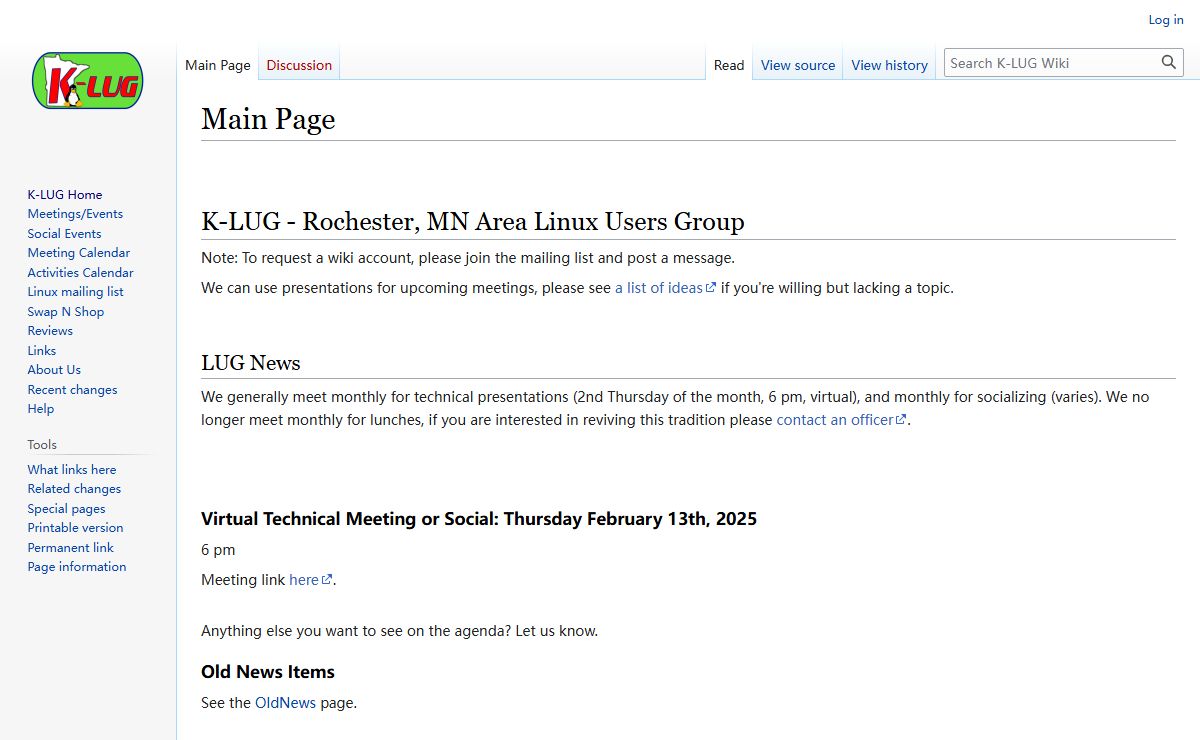Open the Meeting link 'here'
Screen dimensions: 1200x740
310,580
